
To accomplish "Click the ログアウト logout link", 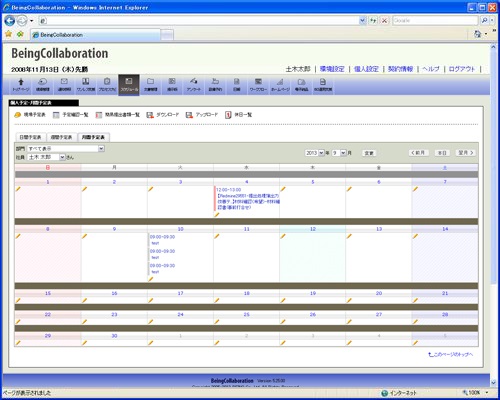I will [x=462, y=69].
